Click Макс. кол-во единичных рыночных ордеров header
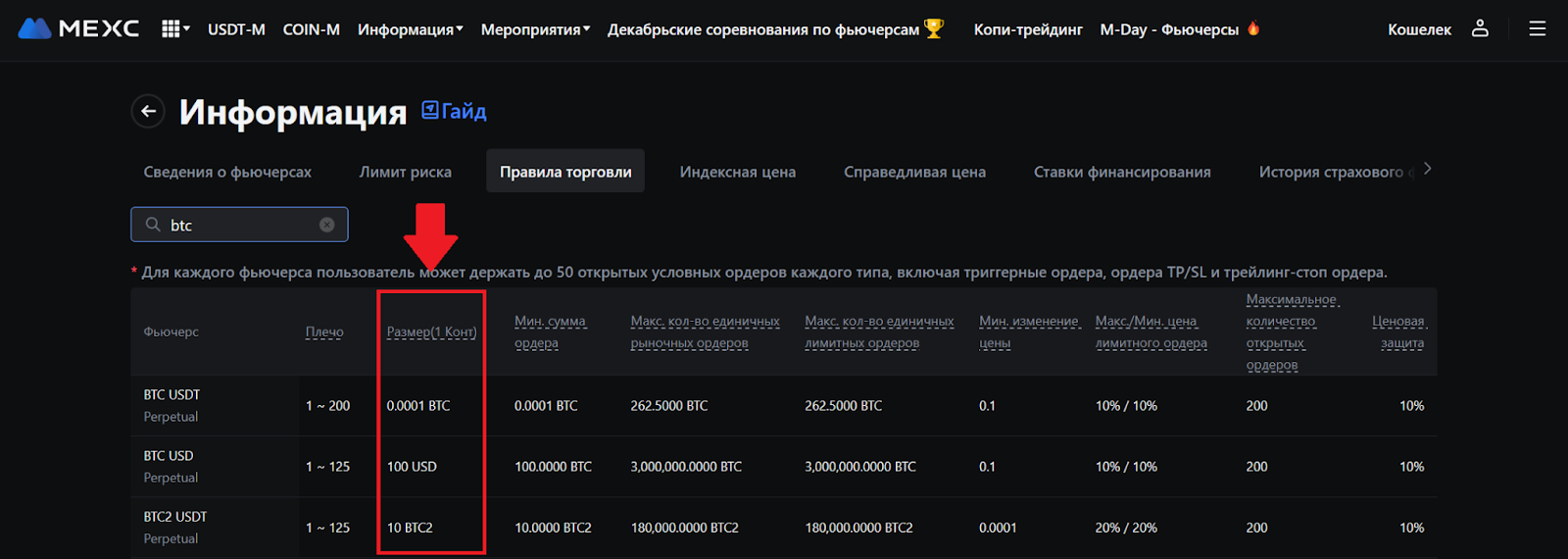Viewport: 1568px width, 559px height. pyautogui.click(x=705, y=331)
